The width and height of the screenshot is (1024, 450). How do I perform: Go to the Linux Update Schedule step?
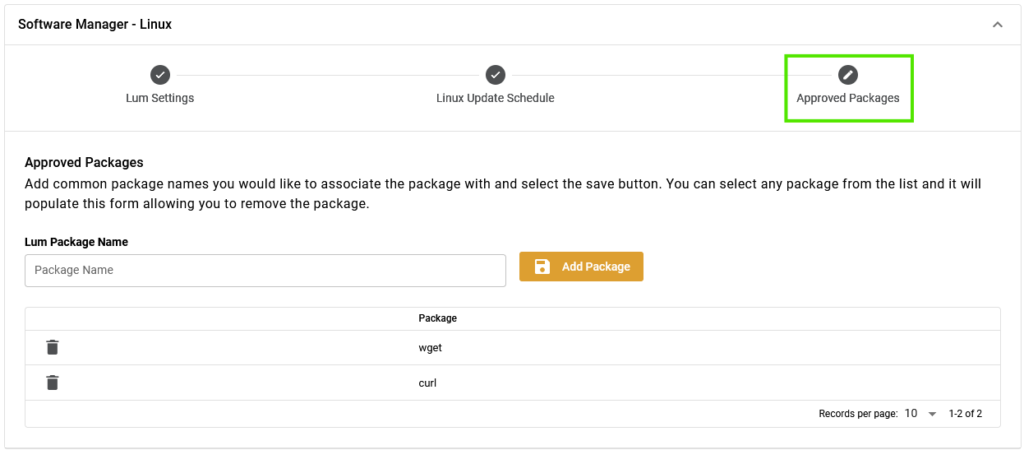495,98
